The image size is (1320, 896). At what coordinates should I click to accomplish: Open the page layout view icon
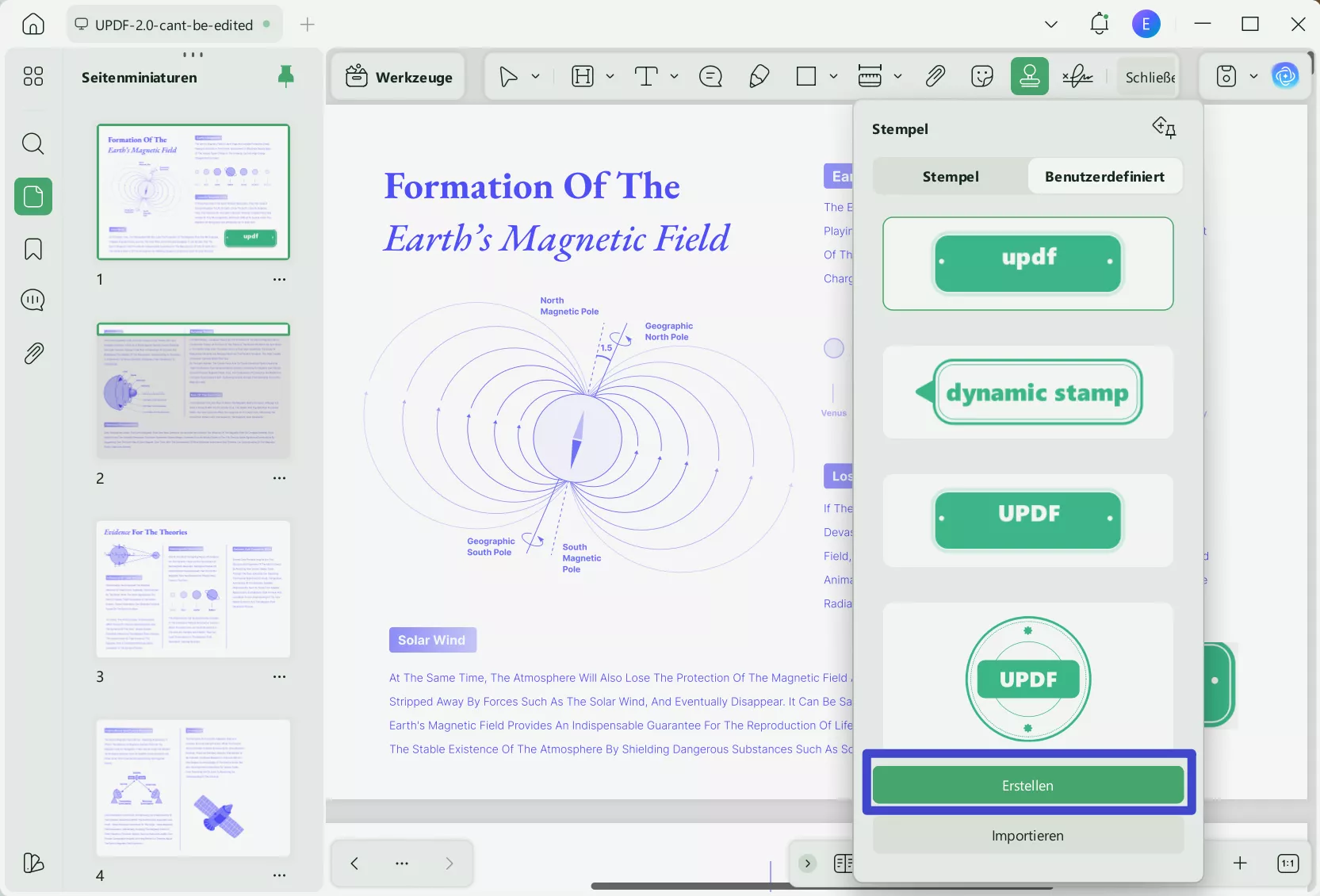click(x=844, y=863)
